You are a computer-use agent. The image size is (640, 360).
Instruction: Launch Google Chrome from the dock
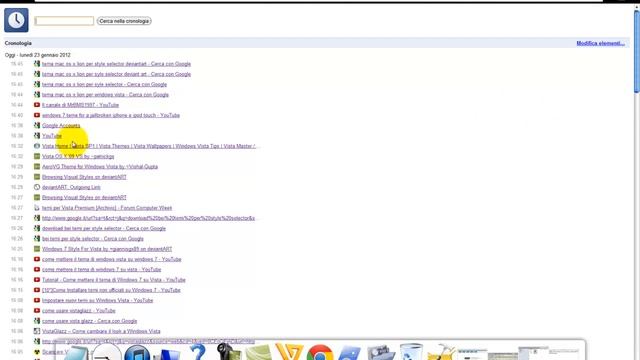(320, 352)
